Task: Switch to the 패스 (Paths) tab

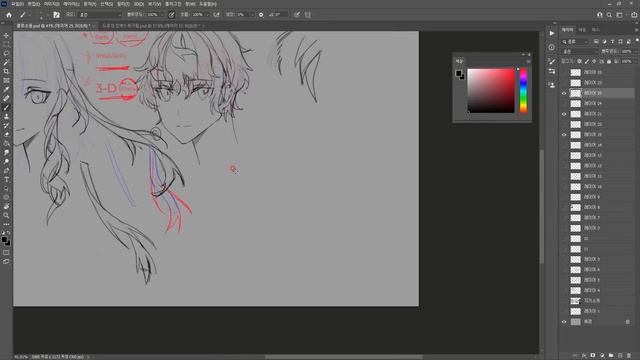Action: 596,30
